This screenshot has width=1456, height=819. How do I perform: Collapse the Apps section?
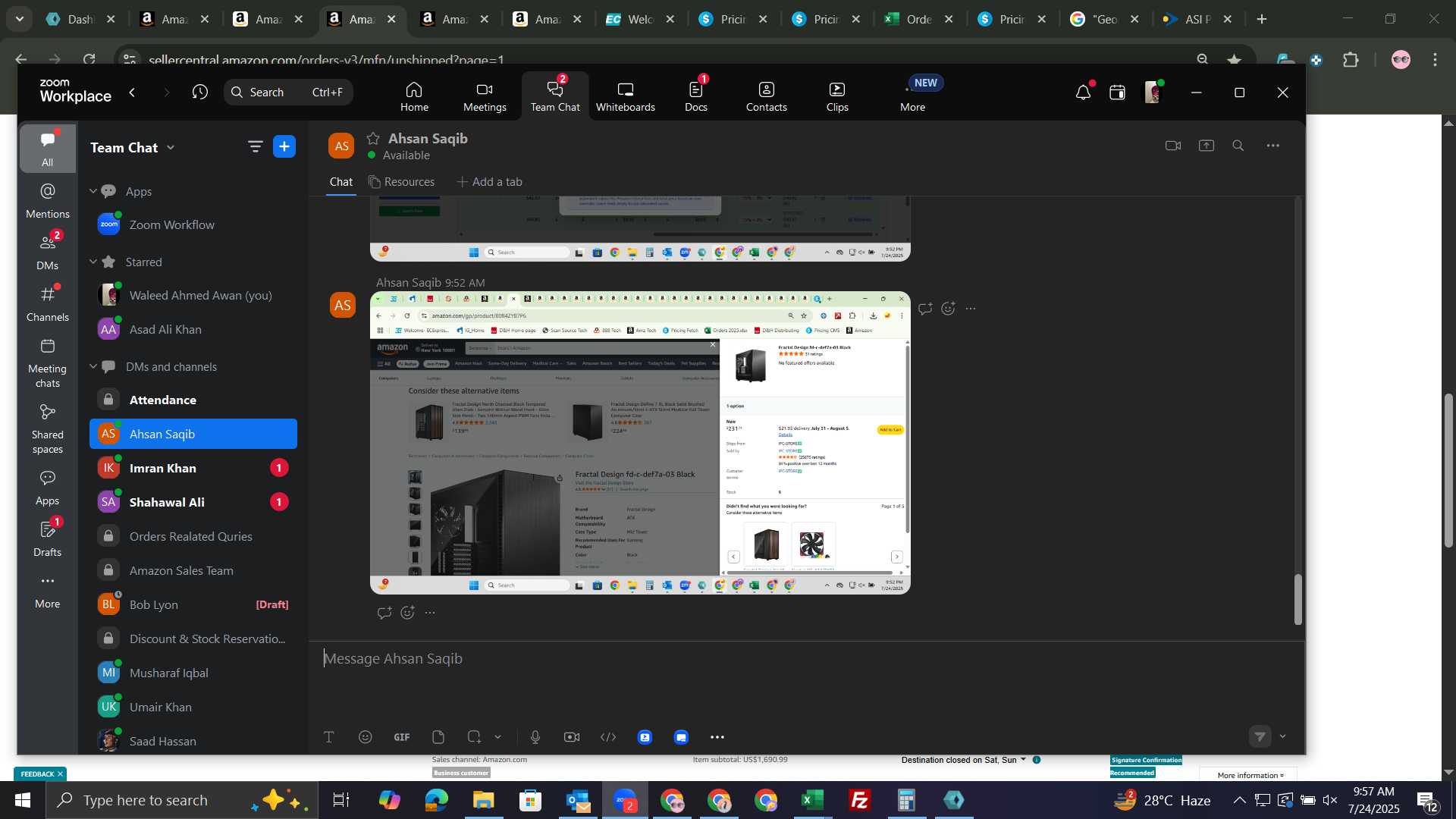pos(93,191)
